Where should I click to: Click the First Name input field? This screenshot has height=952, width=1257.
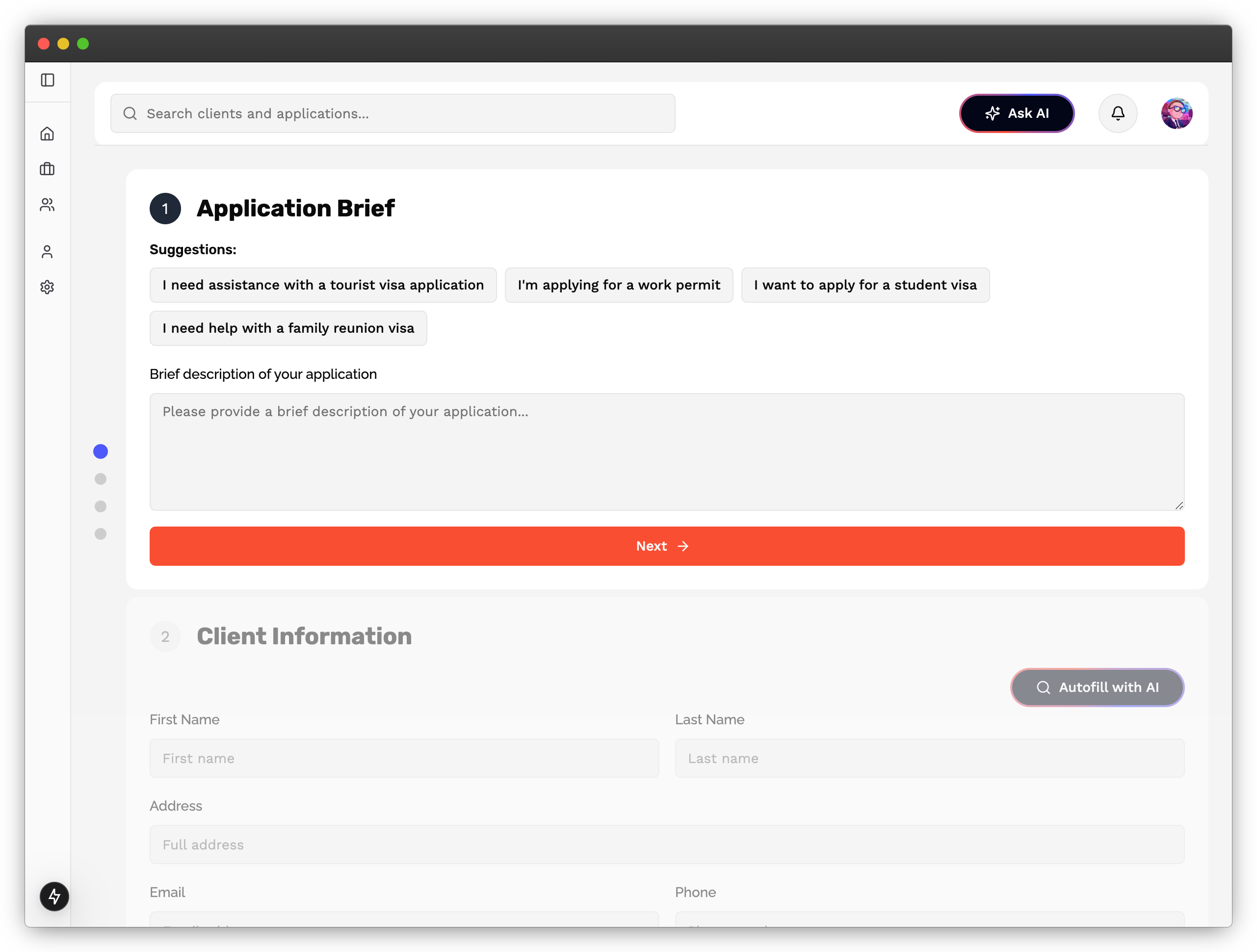(404, 758)
